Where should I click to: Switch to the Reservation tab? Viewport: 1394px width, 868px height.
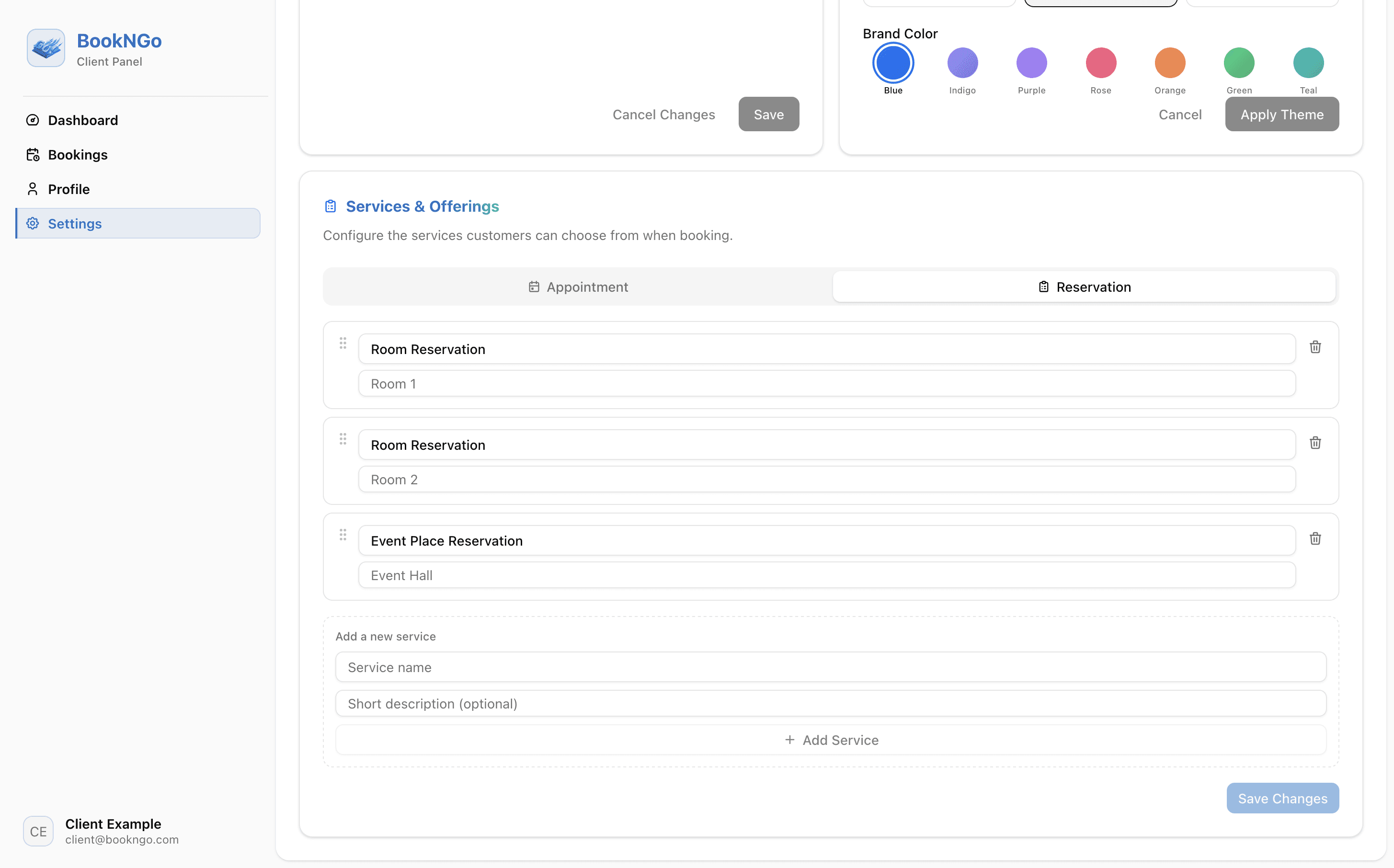tap(1084, 286)
